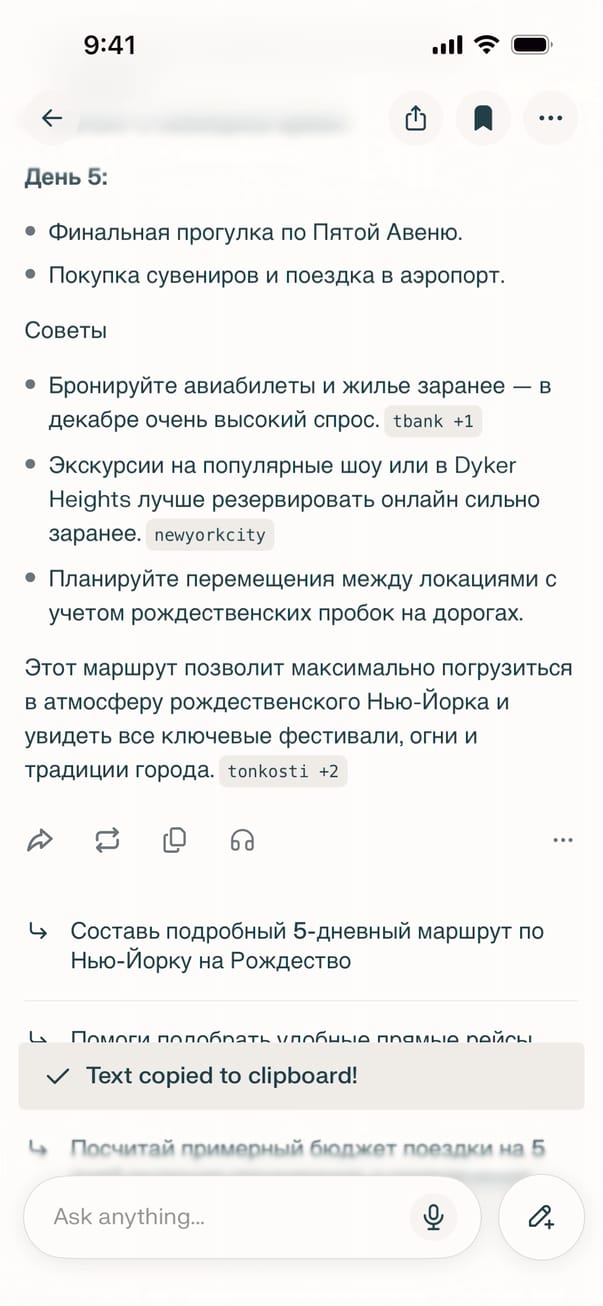
Task: Tap the back arrow button
Action: click(x=52, y=118)
